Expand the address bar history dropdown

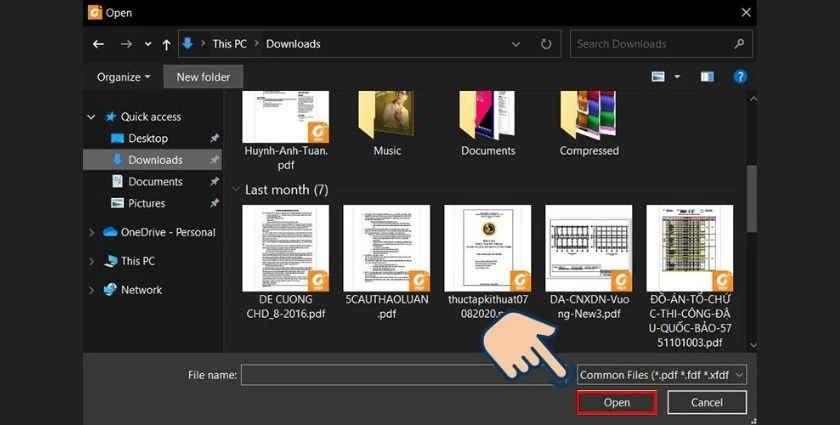(x=515, y=44)
